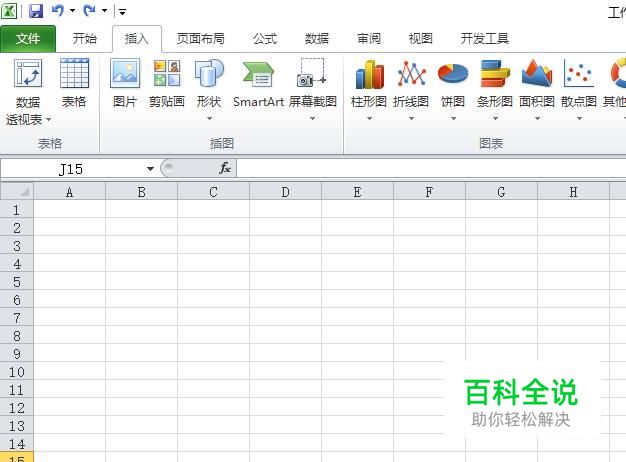Click cell D7 in the worksheet
The height and width of the screenshot is (462, 626).
pyautogui.click(x=285, y=317)
